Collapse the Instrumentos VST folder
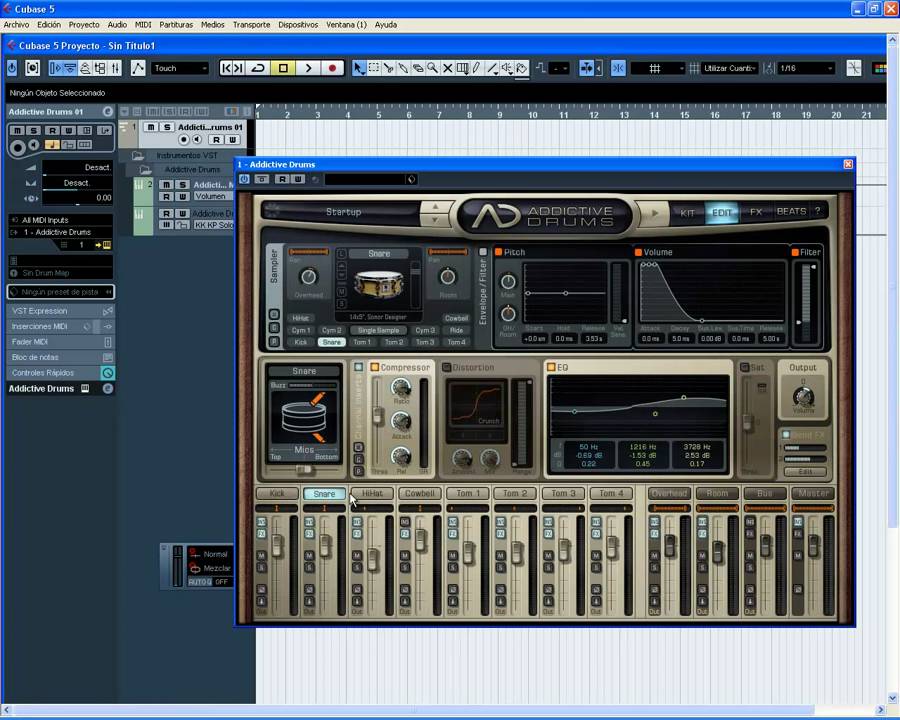This screenshot has height=720, width=900. coord(137,156)
